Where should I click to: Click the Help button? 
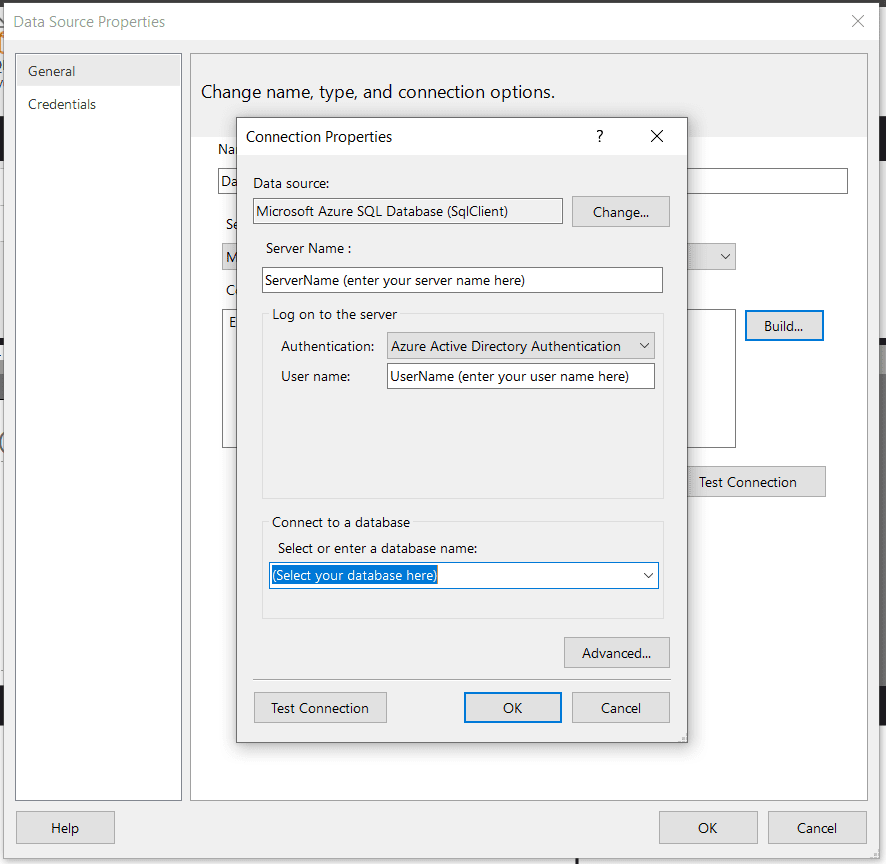[65, 828]
